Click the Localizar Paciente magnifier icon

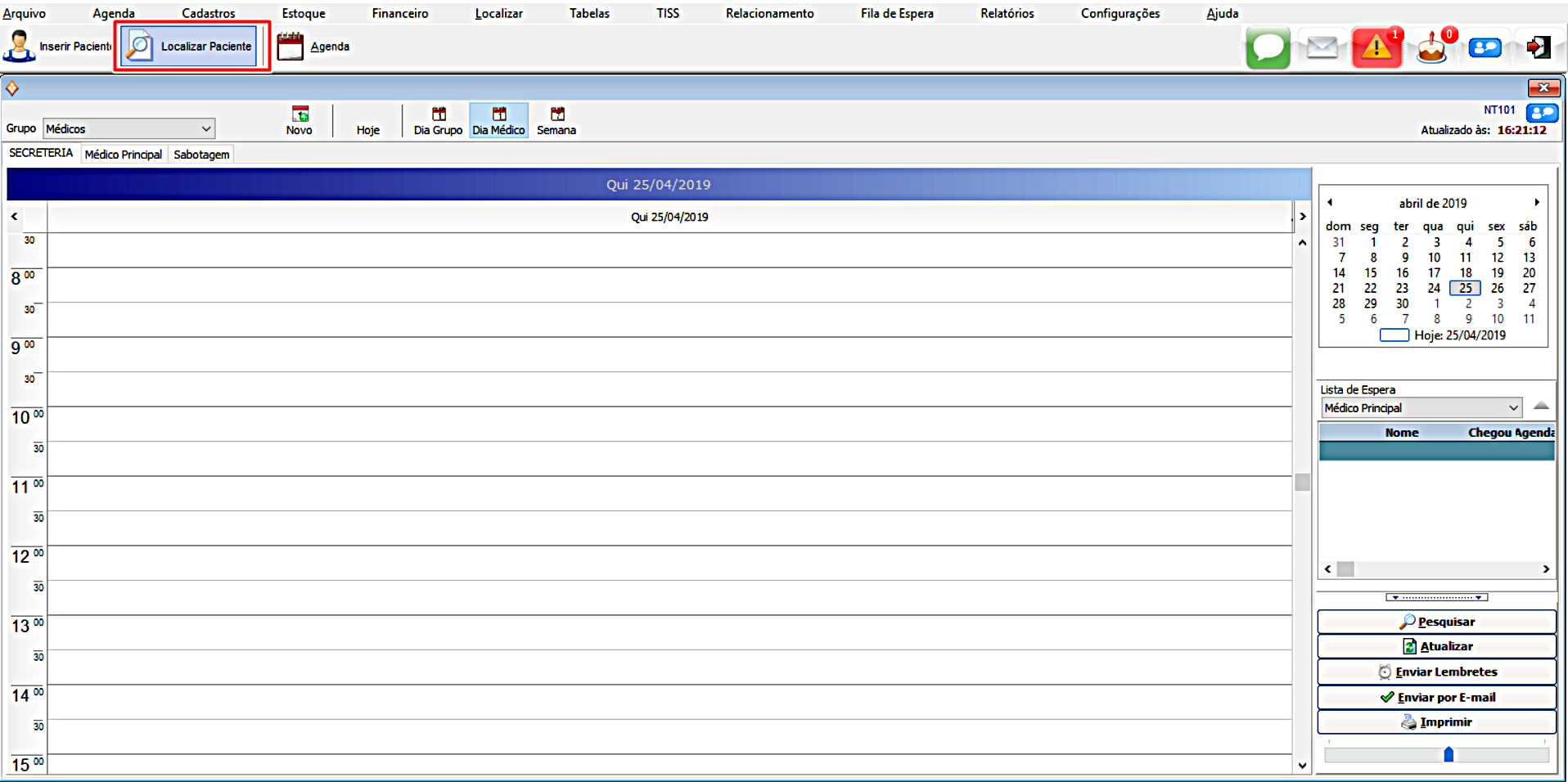pyautogui.click(x=139, y=47)
